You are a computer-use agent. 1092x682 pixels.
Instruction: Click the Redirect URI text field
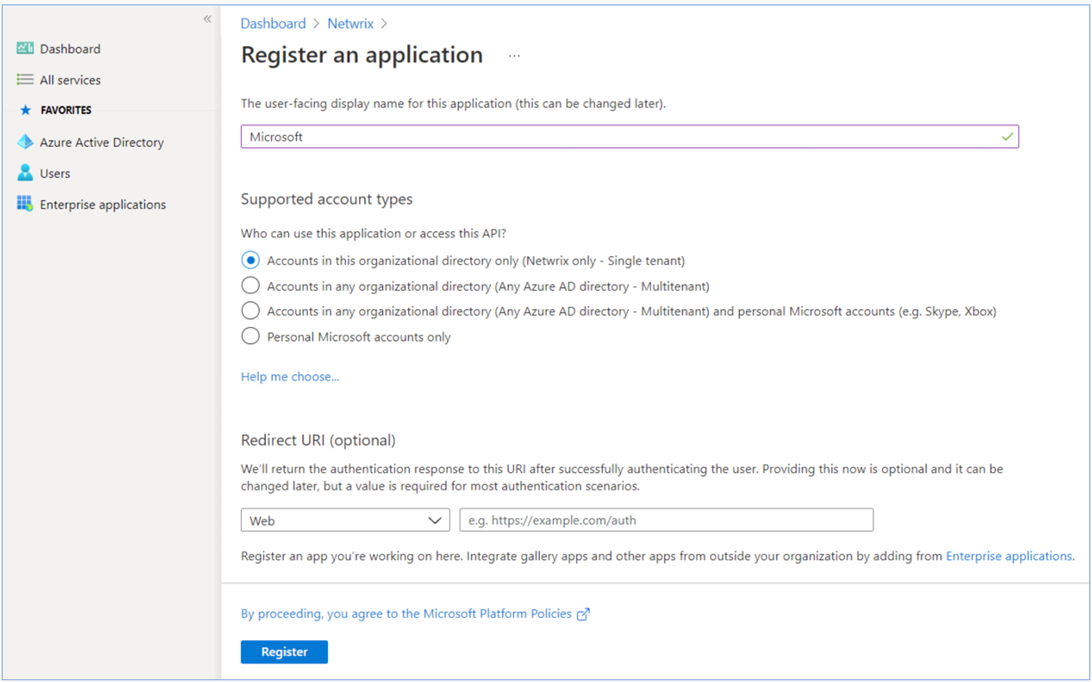click(x=666, y=520)
